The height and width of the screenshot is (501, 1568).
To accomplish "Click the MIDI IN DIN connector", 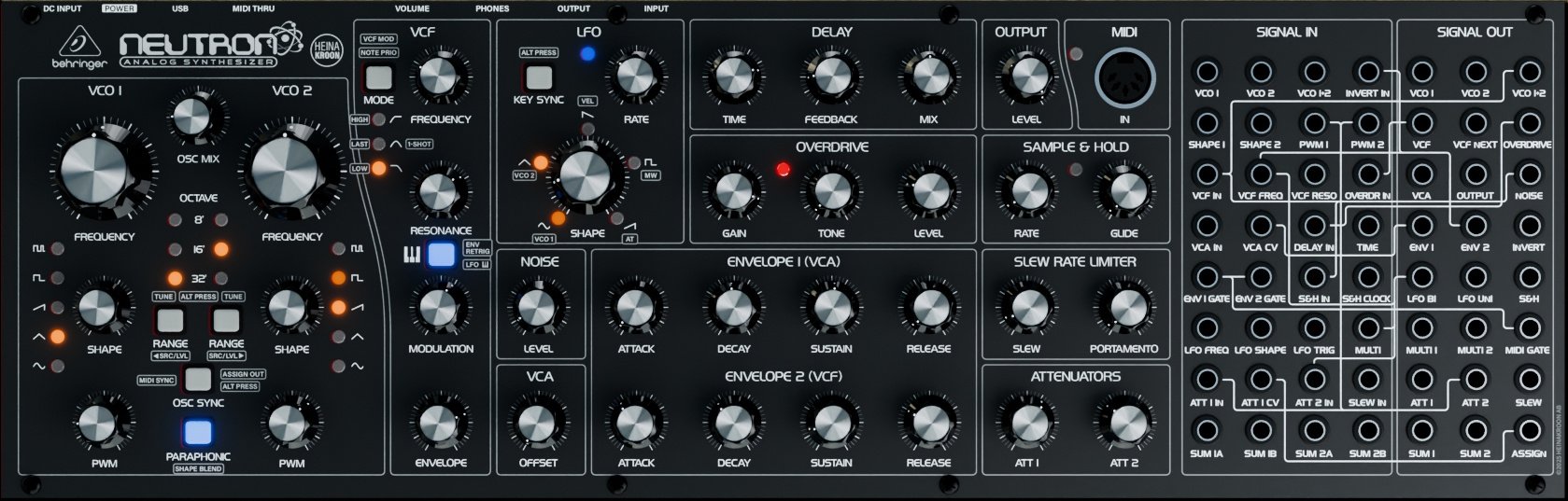I will click(x=1124, y=79).
